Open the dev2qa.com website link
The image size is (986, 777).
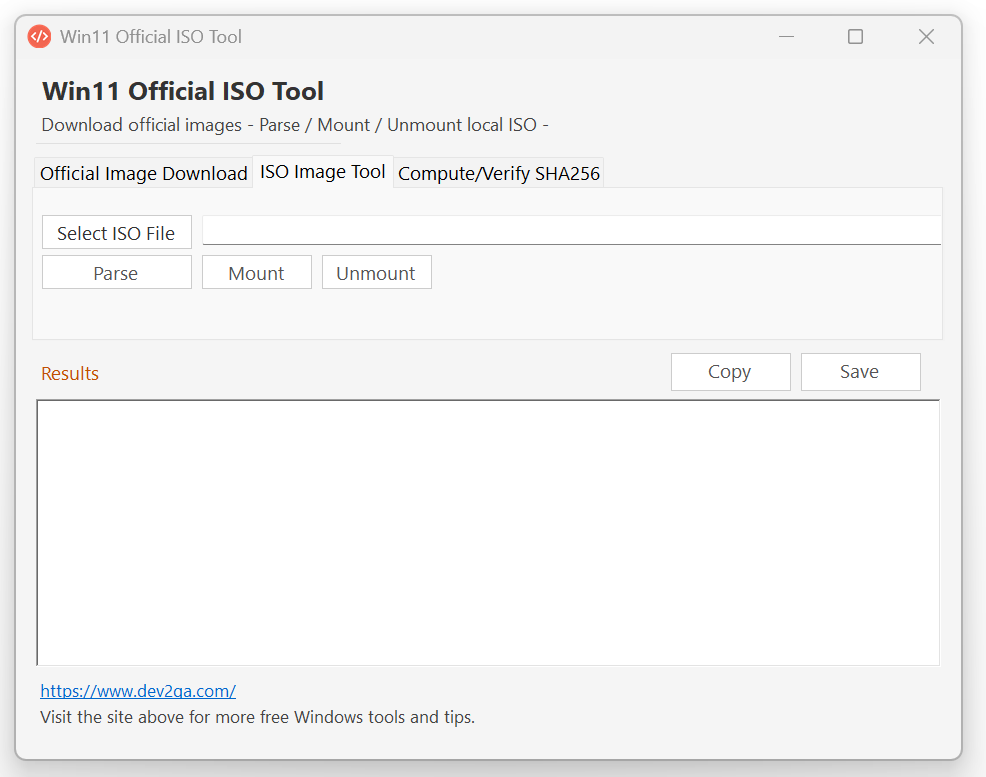click(x=138, y=691)
